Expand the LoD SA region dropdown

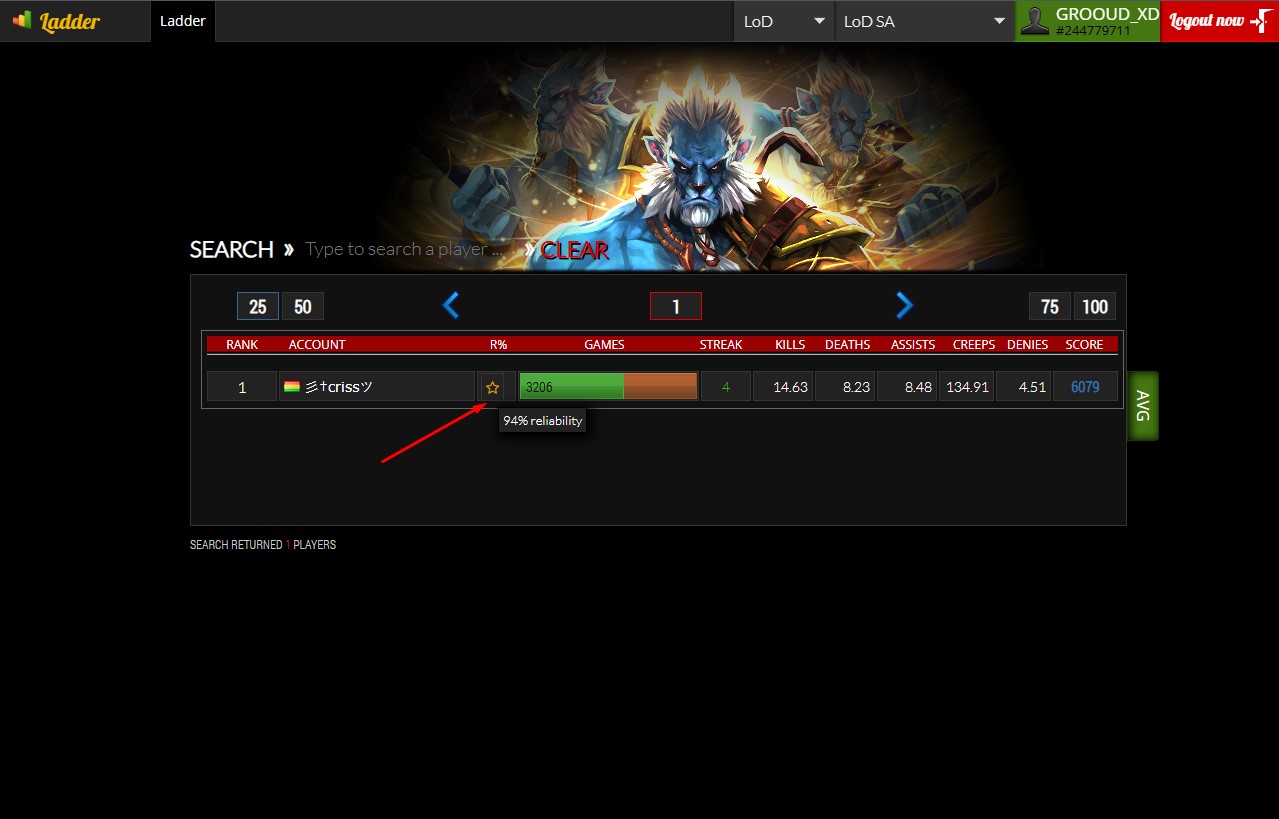pyautogui.click(x=924, y=21)
